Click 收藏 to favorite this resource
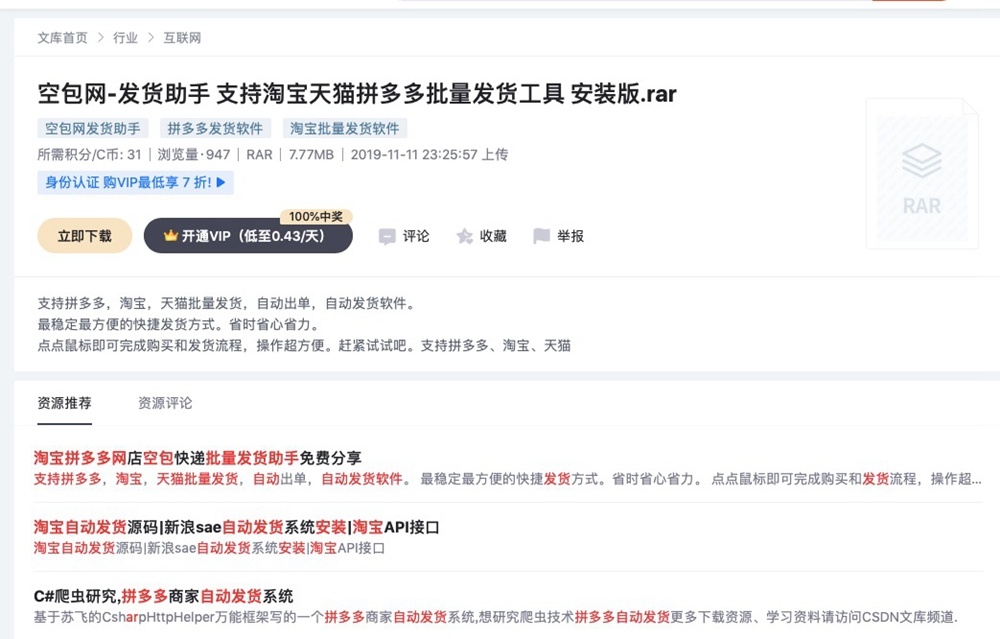This screenshot has height=639, width=1000. (x=493, y=237)
